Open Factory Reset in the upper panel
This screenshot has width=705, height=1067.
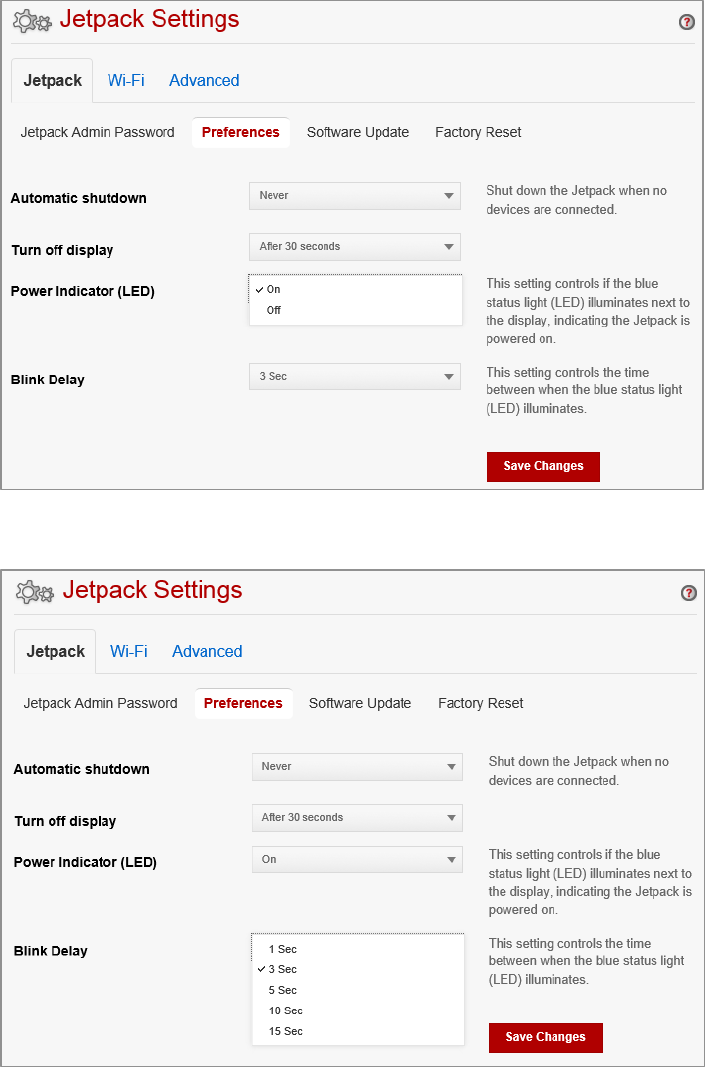[x=478, y=132]
